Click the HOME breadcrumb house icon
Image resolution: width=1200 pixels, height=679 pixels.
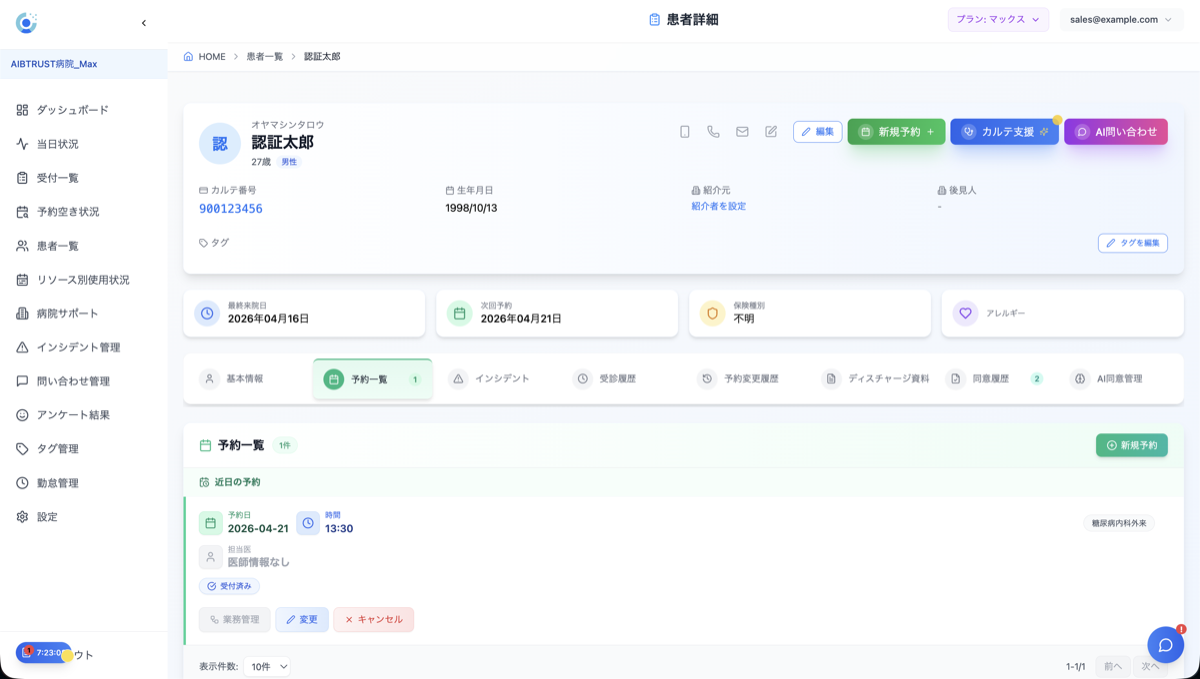(188, 57)
